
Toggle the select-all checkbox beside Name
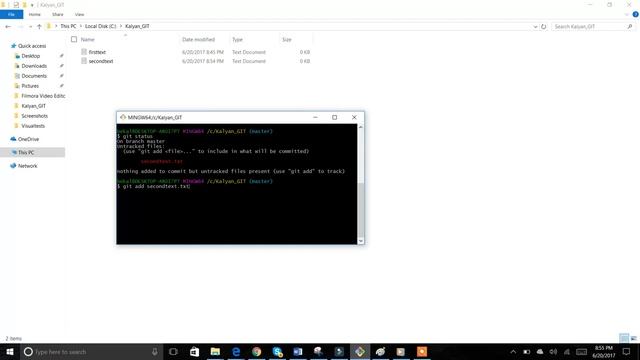click(74, 39)
